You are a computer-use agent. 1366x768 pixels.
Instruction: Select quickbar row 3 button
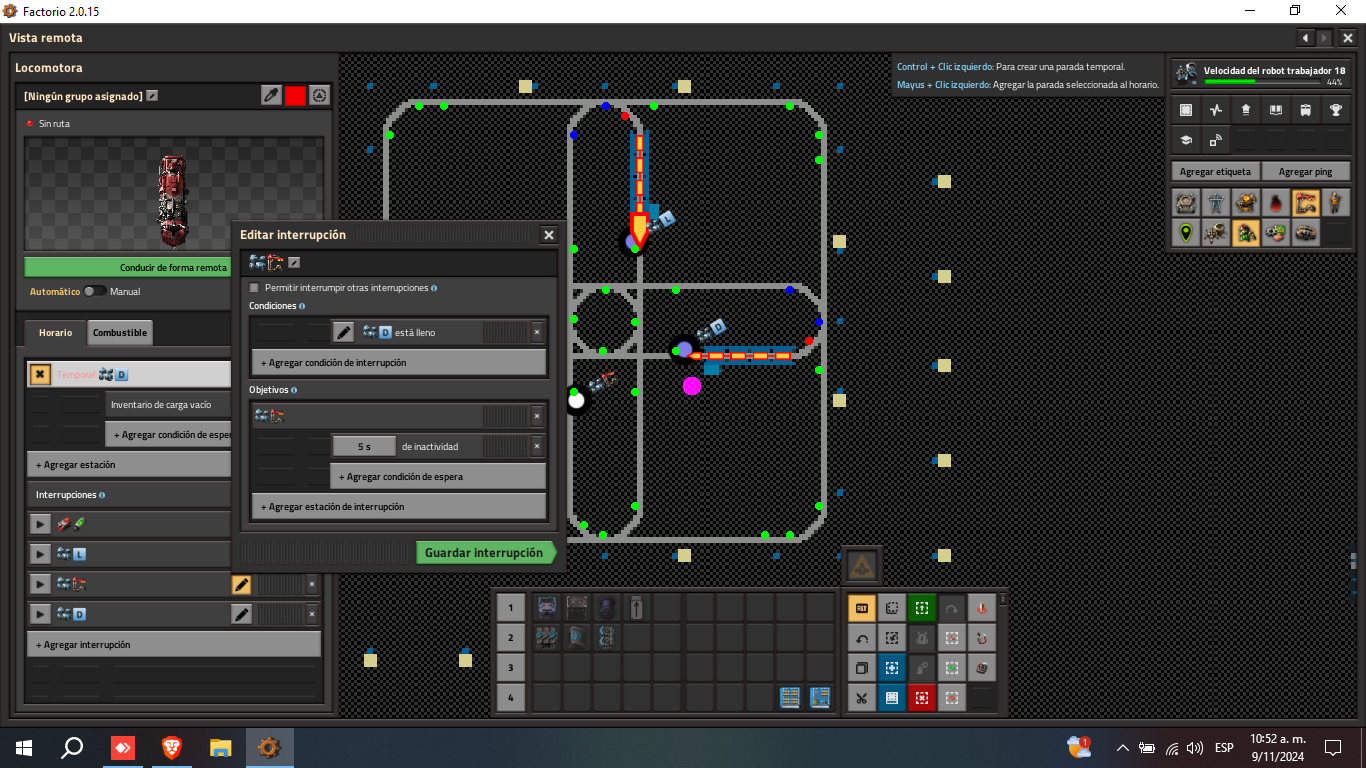pyautogui.click(x=510, y=667)
